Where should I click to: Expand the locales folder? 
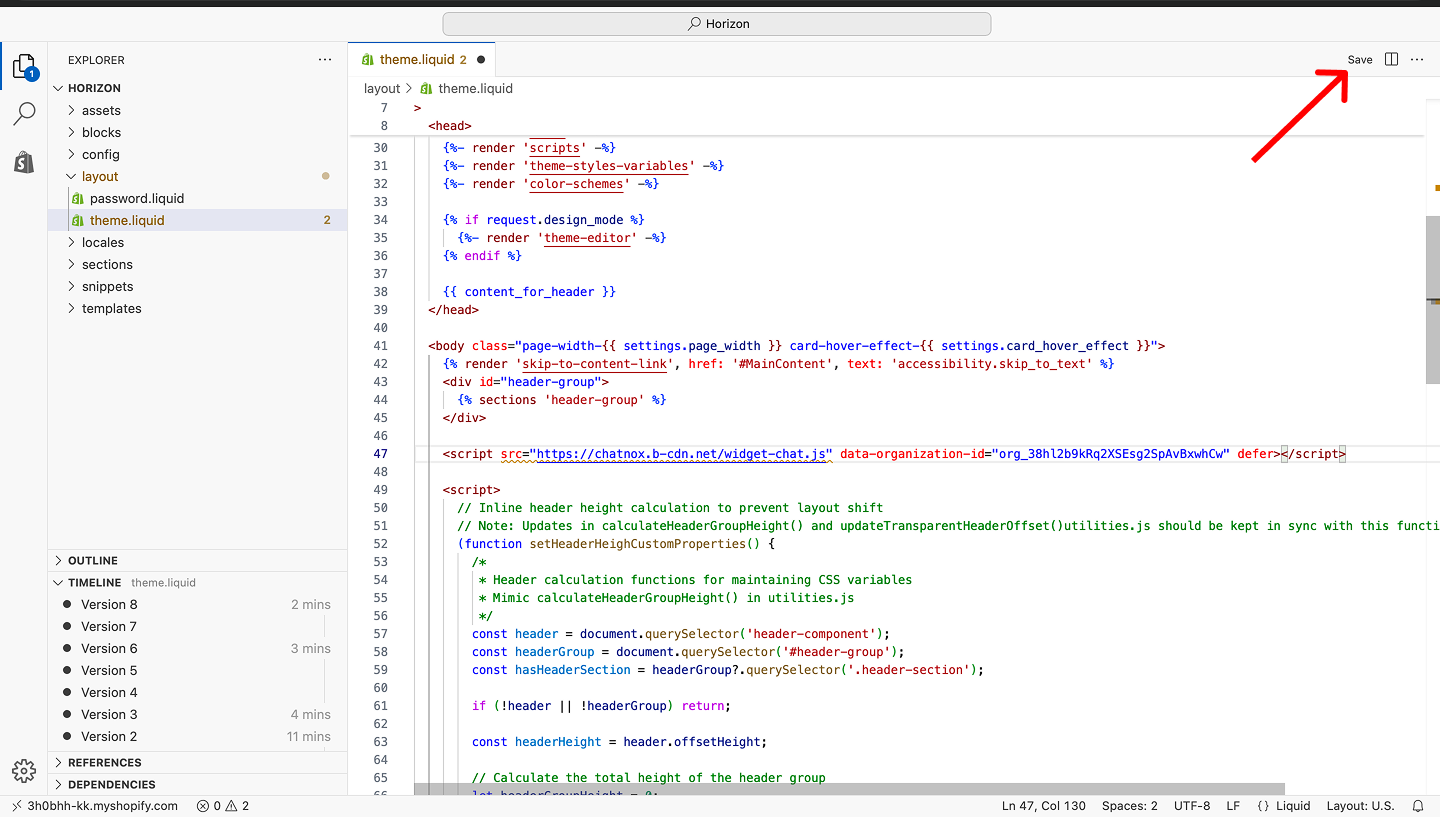tap(198, 243)
